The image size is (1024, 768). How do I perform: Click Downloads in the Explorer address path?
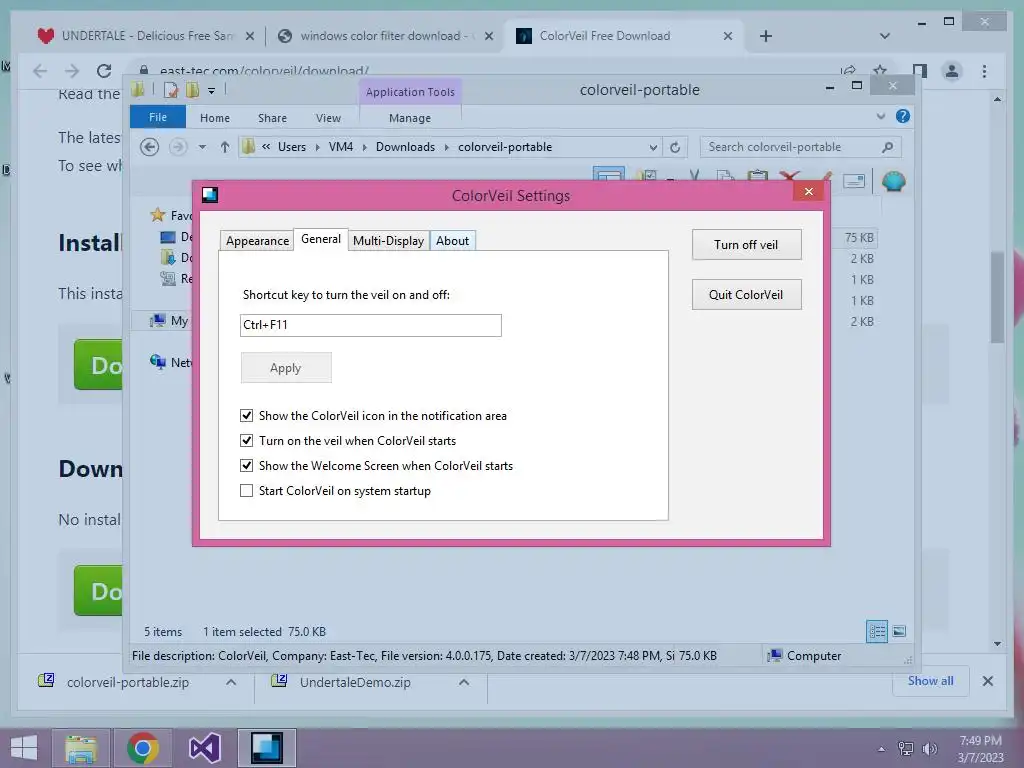[405, 147]
